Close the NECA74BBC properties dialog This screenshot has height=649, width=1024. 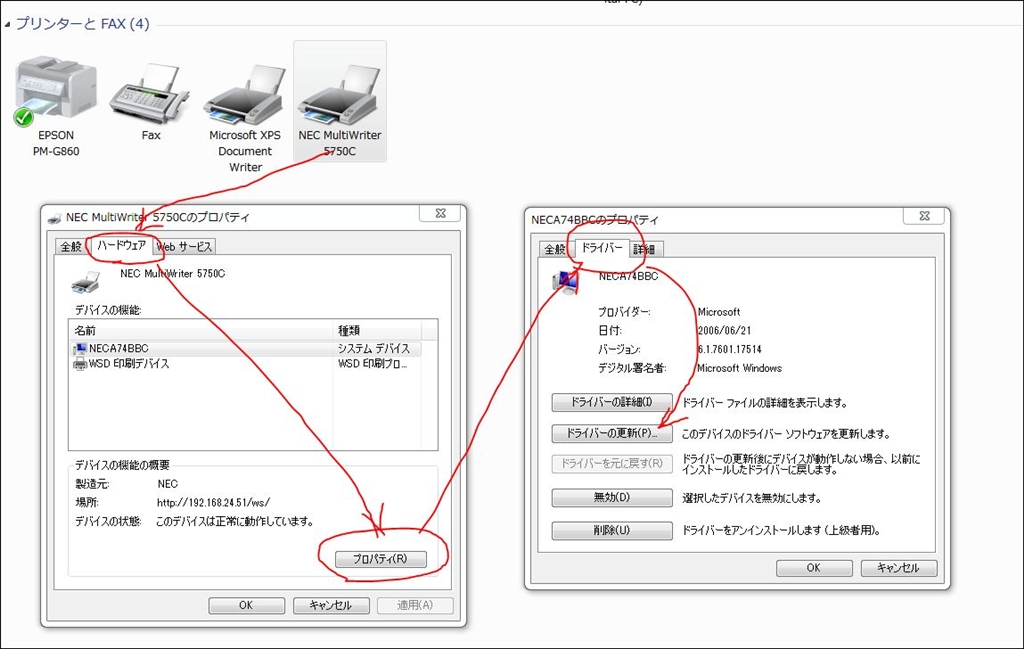pyautogui.click(x=924, y=216)
